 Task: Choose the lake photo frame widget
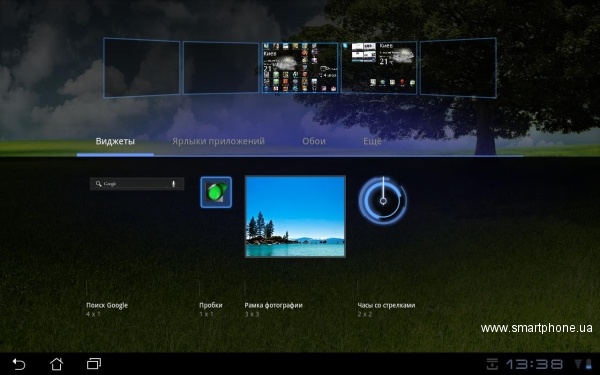pyautogui.click(x=295, y=217)
